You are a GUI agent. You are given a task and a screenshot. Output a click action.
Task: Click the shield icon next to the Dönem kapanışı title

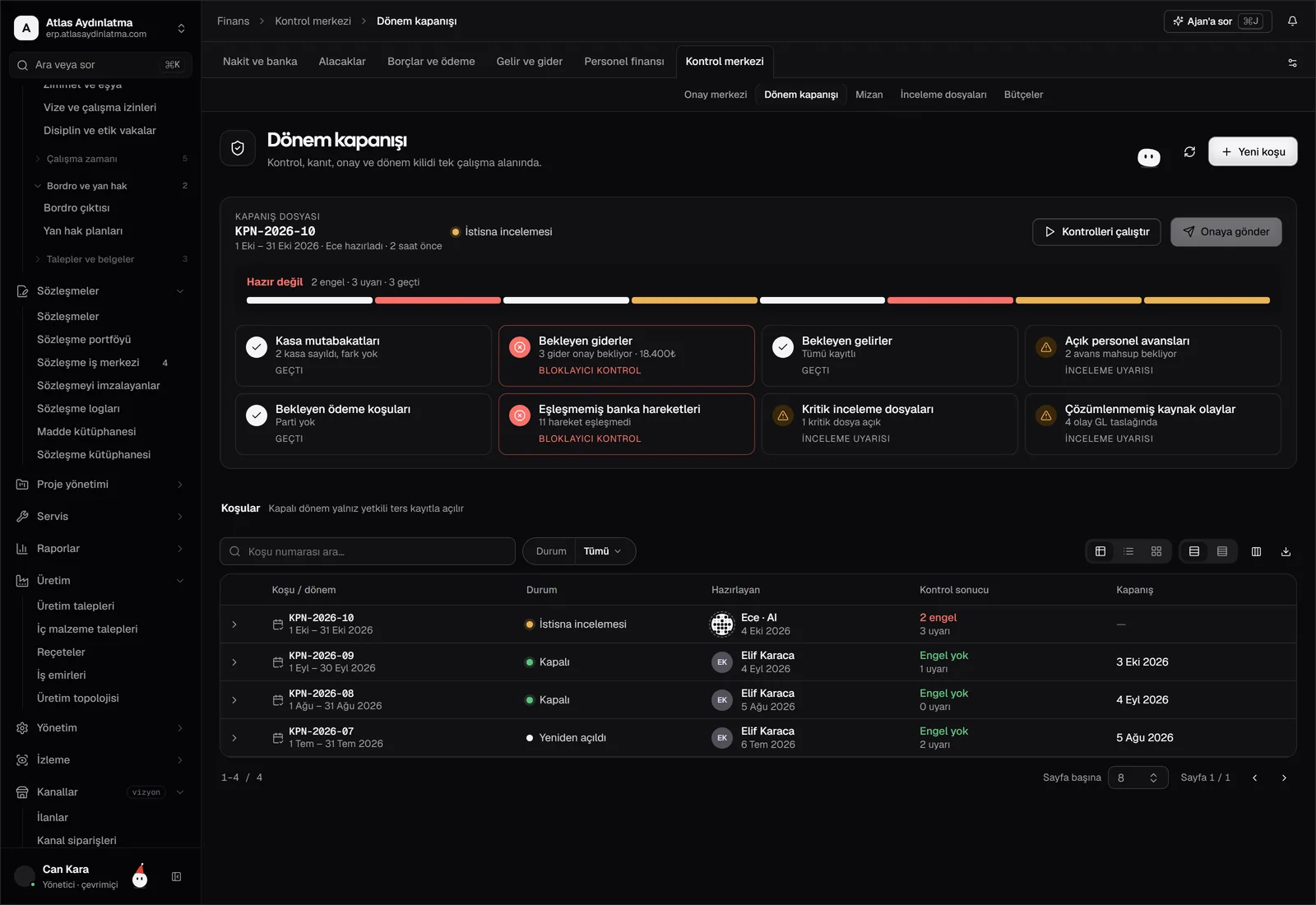pyautogui.click(x=238, y=148)
